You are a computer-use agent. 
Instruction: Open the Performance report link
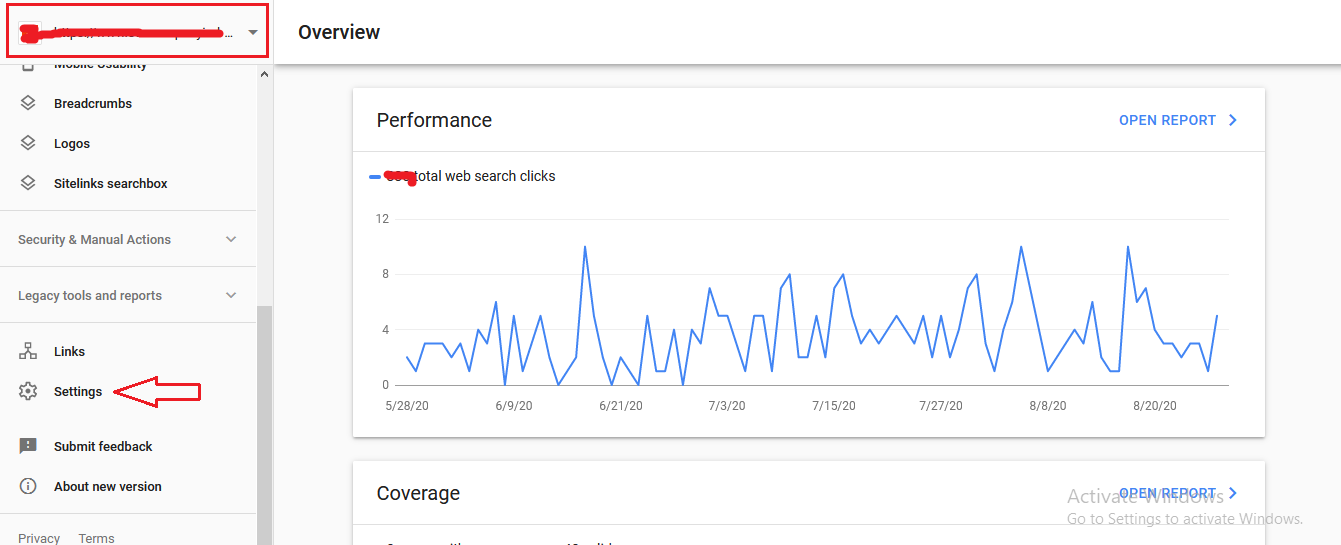[x=1167, y=120]
